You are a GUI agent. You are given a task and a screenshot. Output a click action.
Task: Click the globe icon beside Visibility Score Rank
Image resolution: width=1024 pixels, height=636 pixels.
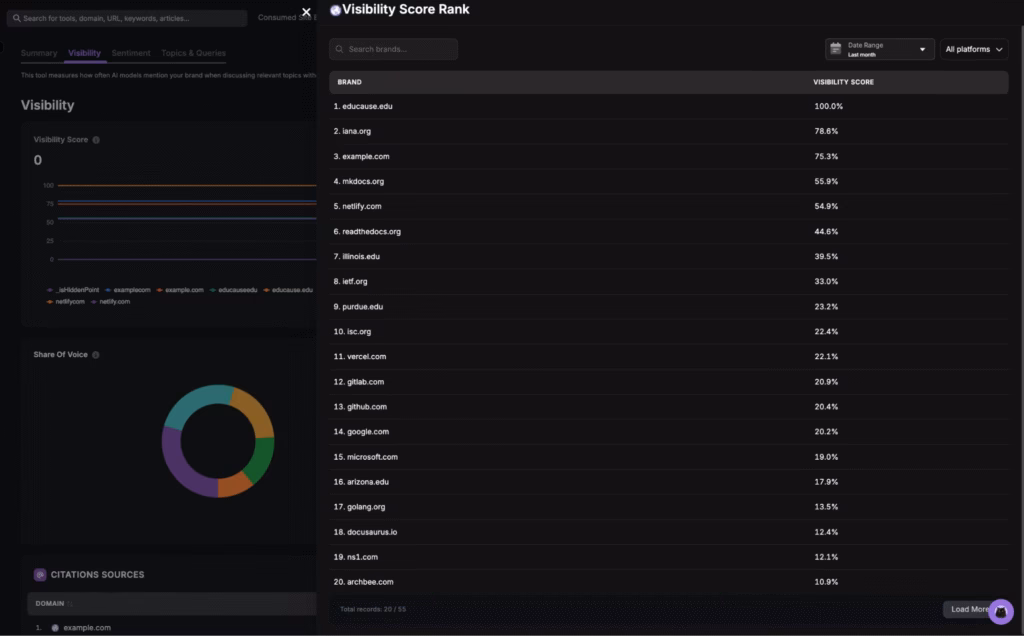(x=335, y=10)
